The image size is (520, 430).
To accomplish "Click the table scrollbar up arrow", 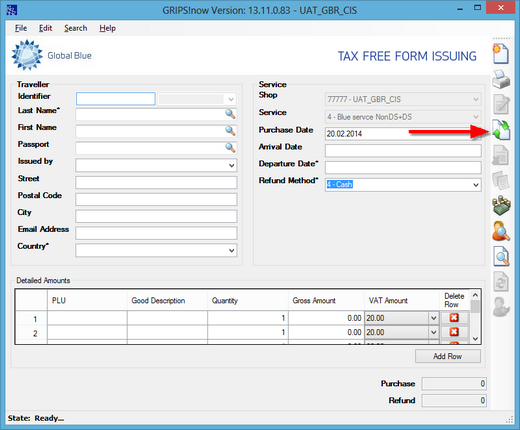I will click(x=475, y=295).
